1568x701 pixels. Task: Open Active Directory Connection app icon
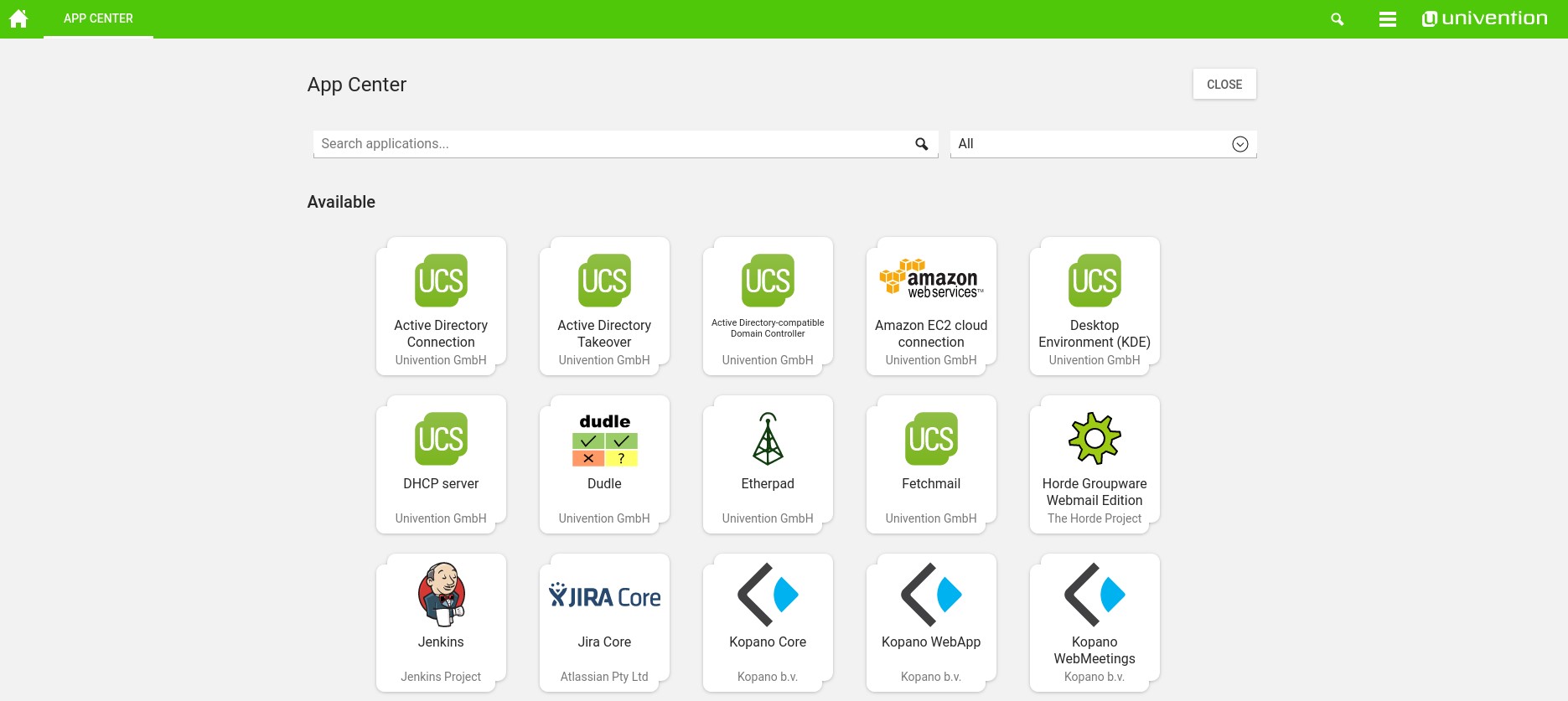[441, 281]
